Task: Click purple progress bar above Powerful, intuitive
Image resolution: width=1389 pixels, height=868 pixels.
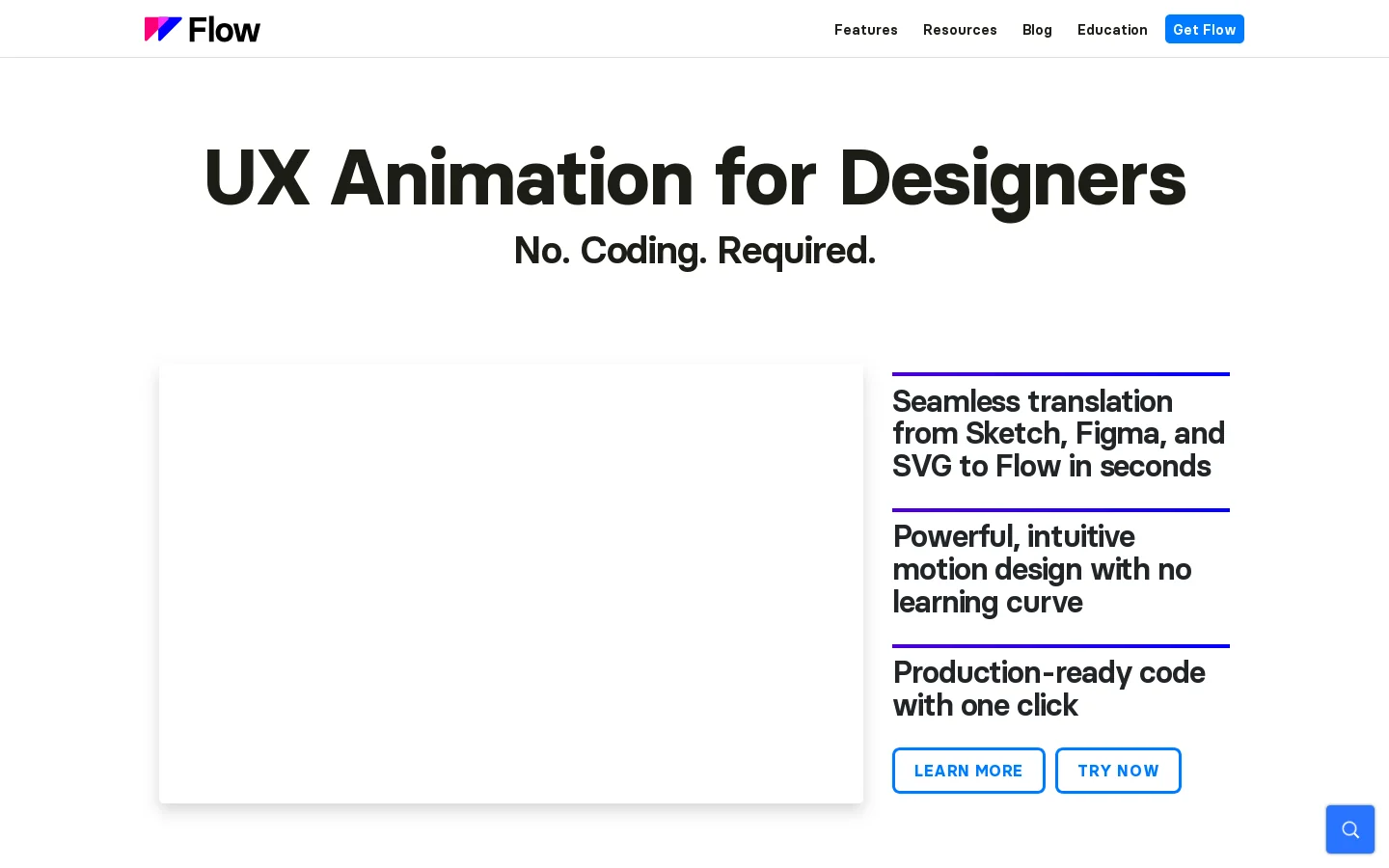Action: [x=1061, y=510]
